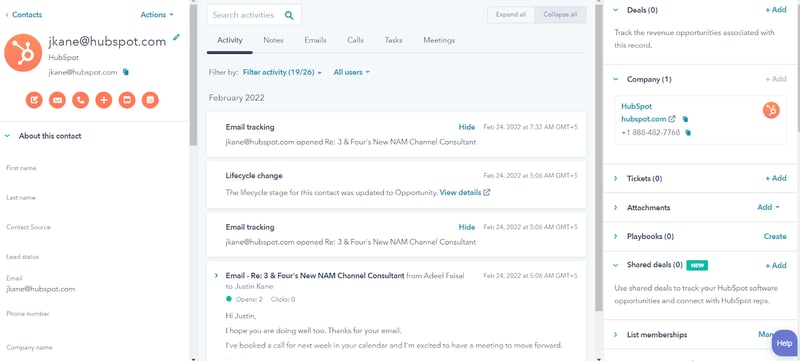
Task: Open hubspot.com external link icon
Action: click(x=672, y=119)
